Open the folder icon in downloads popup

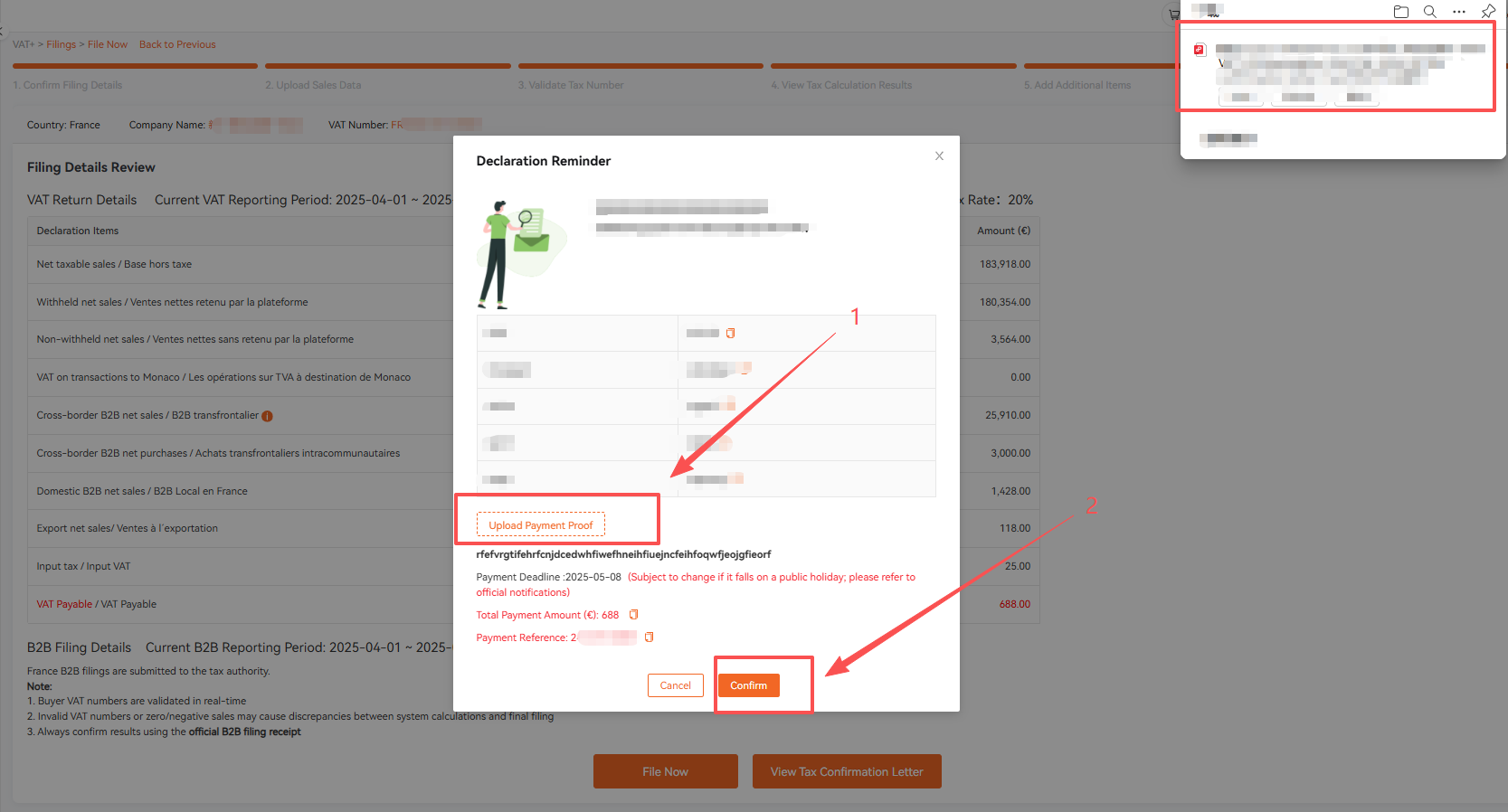(x=1401, y=12)
